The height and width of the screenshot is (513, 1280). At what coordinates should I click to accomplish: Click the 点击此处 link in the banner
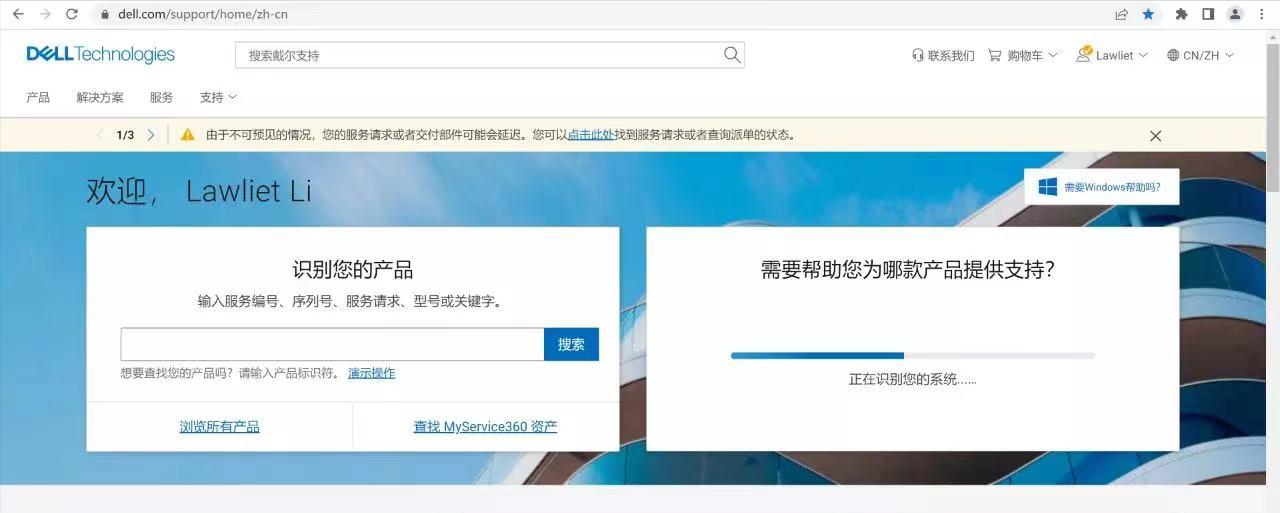[x=591, y=135]
